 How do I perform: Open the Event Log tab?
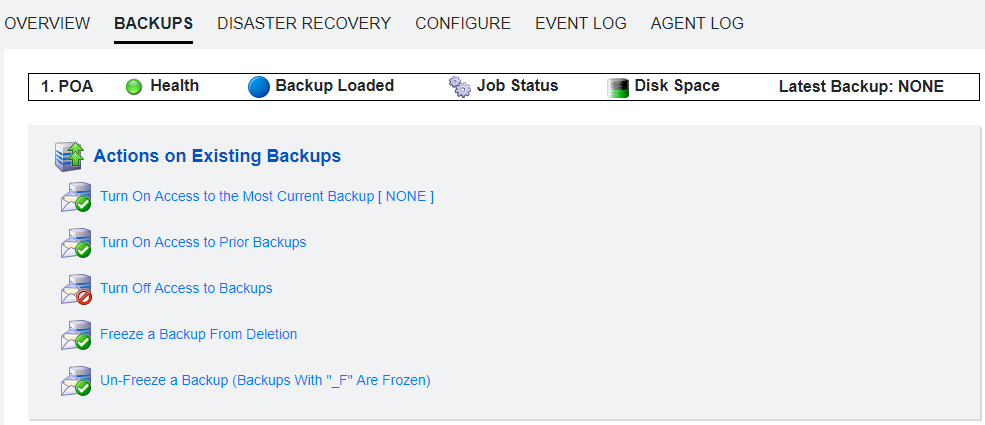pyautogui.click(x=581, y=23)
